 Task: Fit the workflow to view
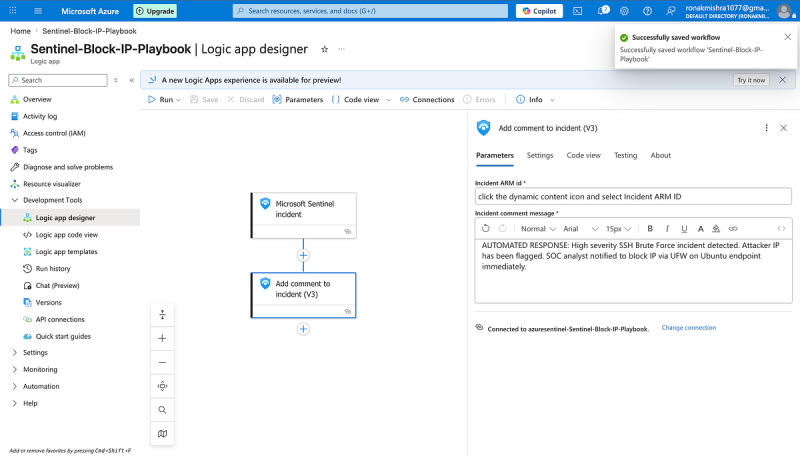click(x=162, y=386)
